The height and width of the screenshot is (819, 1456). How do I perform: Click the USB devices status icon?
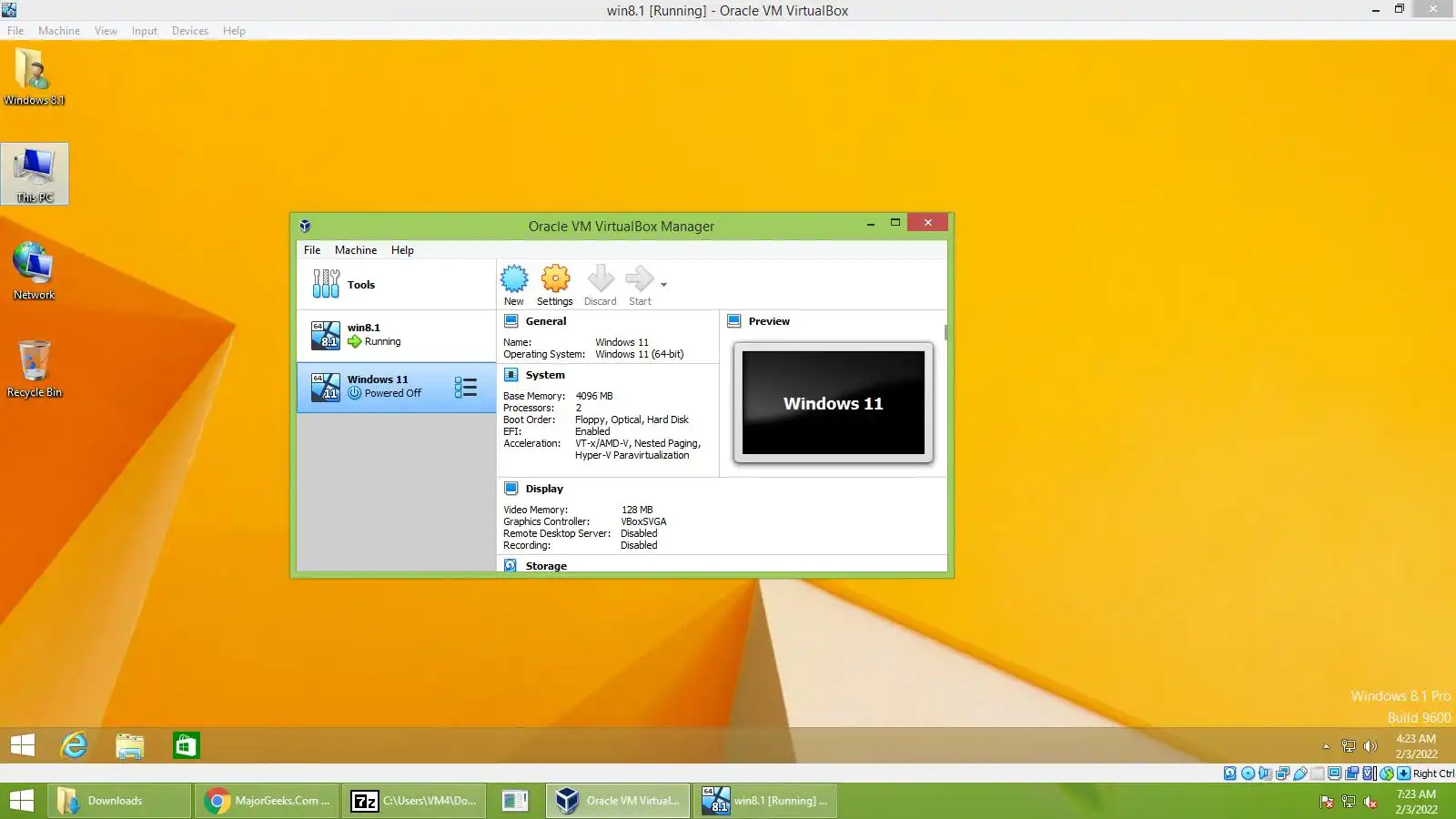1300,773
